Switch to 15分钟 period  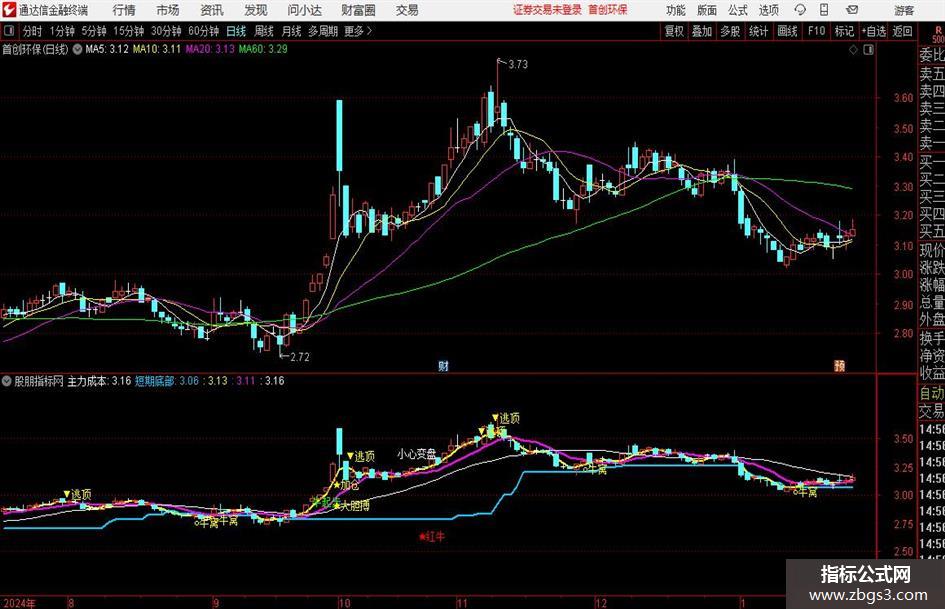point(129,31)
